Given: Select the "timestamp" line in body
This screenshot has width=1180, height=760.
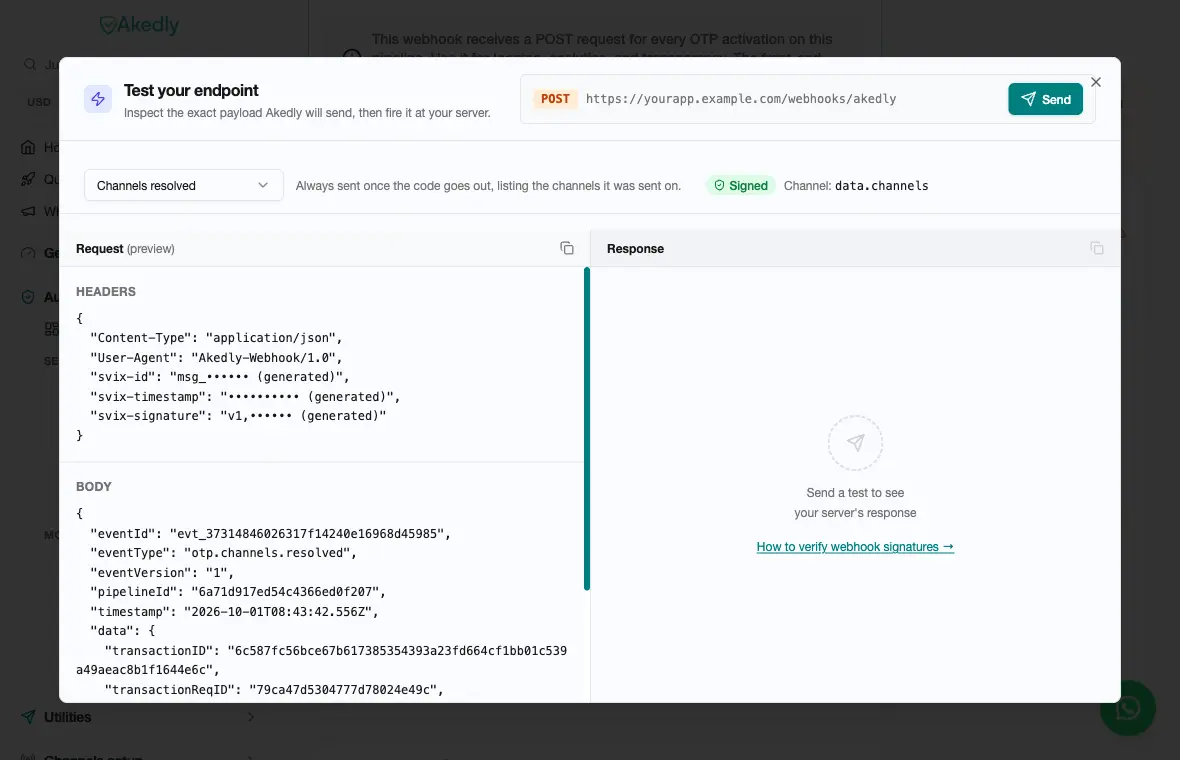Looking at the screenshot, I should tap(234, 612).
